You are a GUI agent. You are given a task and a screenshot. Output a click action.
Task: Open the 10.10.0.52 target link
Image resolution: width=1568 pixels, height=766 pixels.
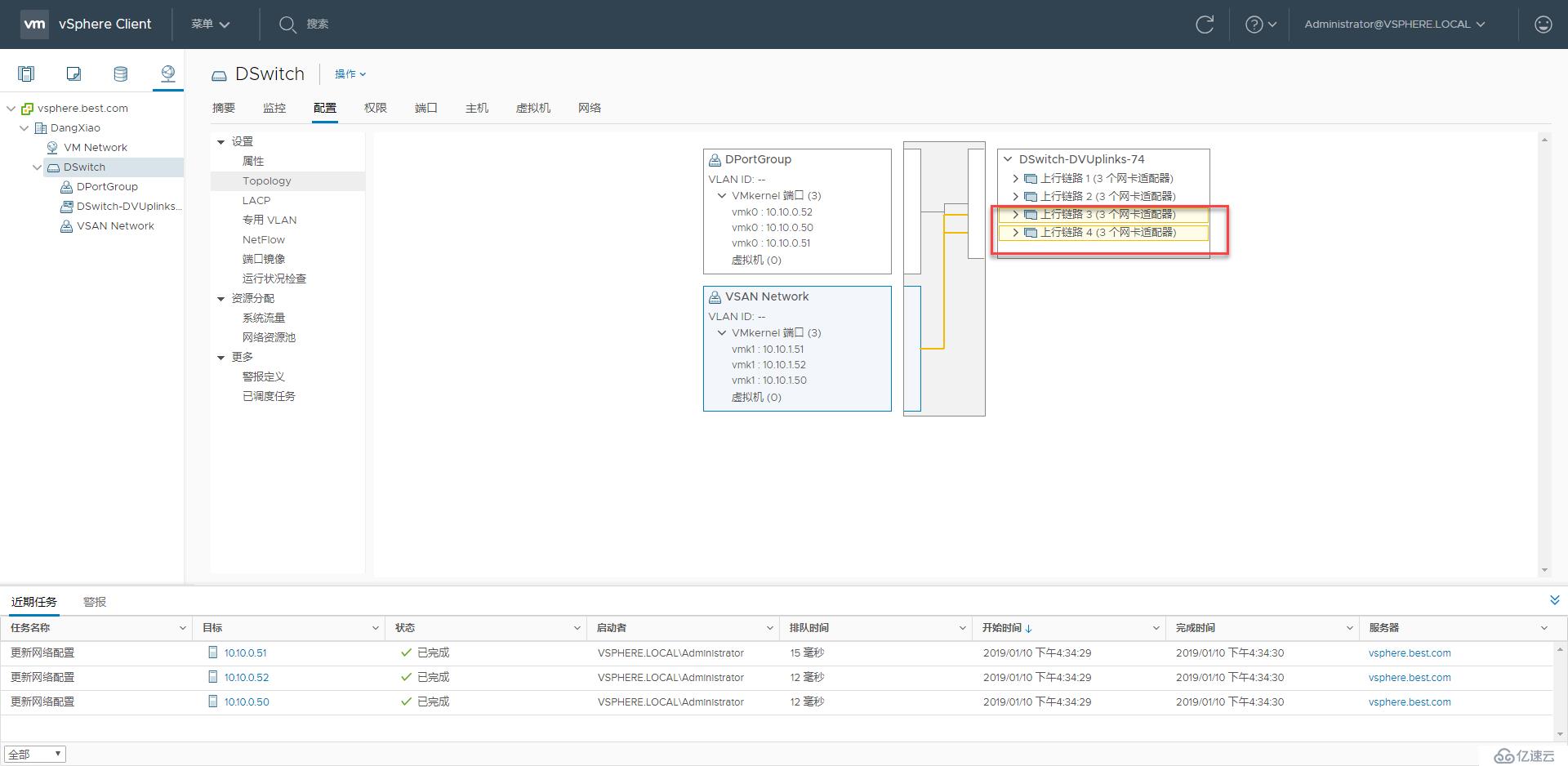[247, 677]
